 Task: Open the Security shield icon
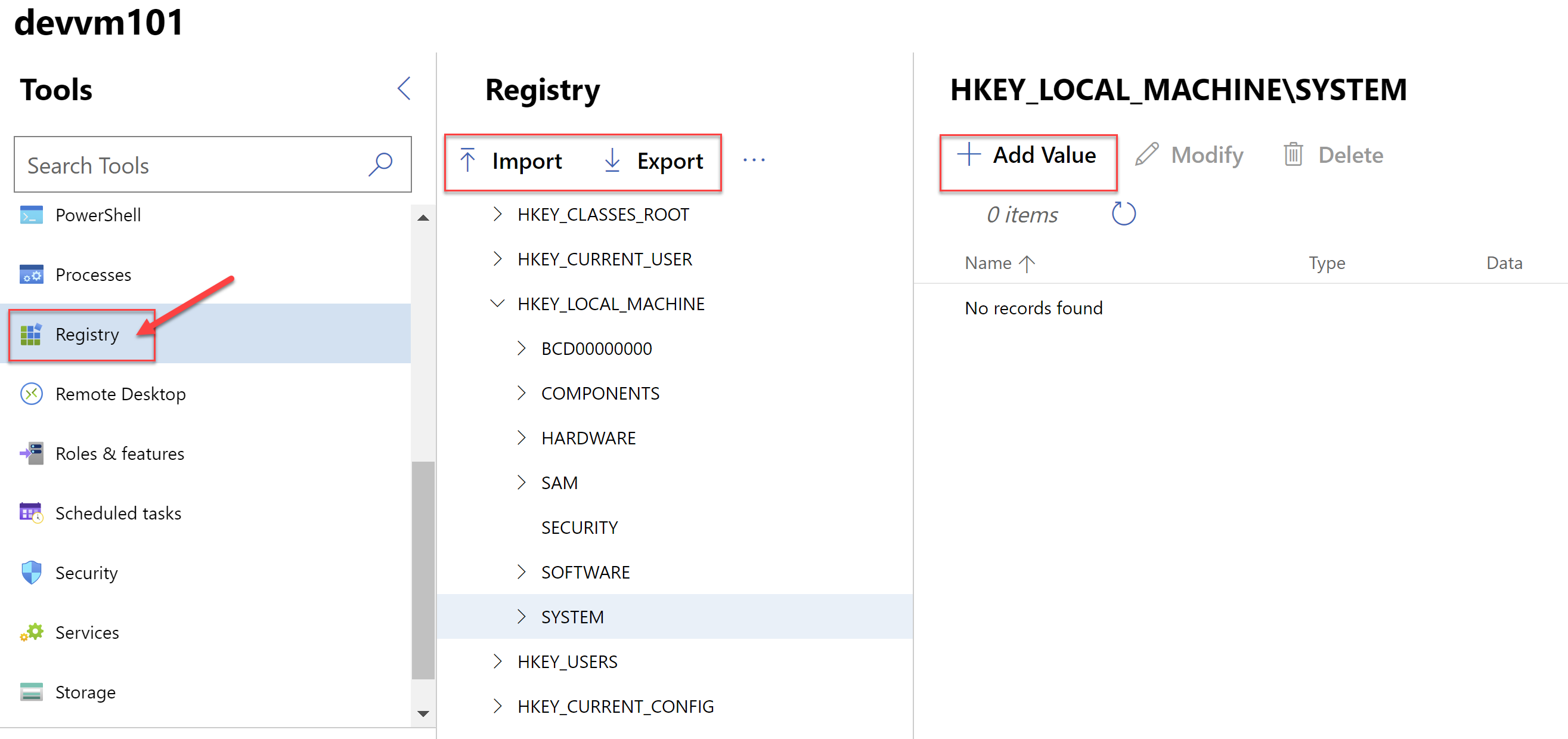(x=31, y=573)
